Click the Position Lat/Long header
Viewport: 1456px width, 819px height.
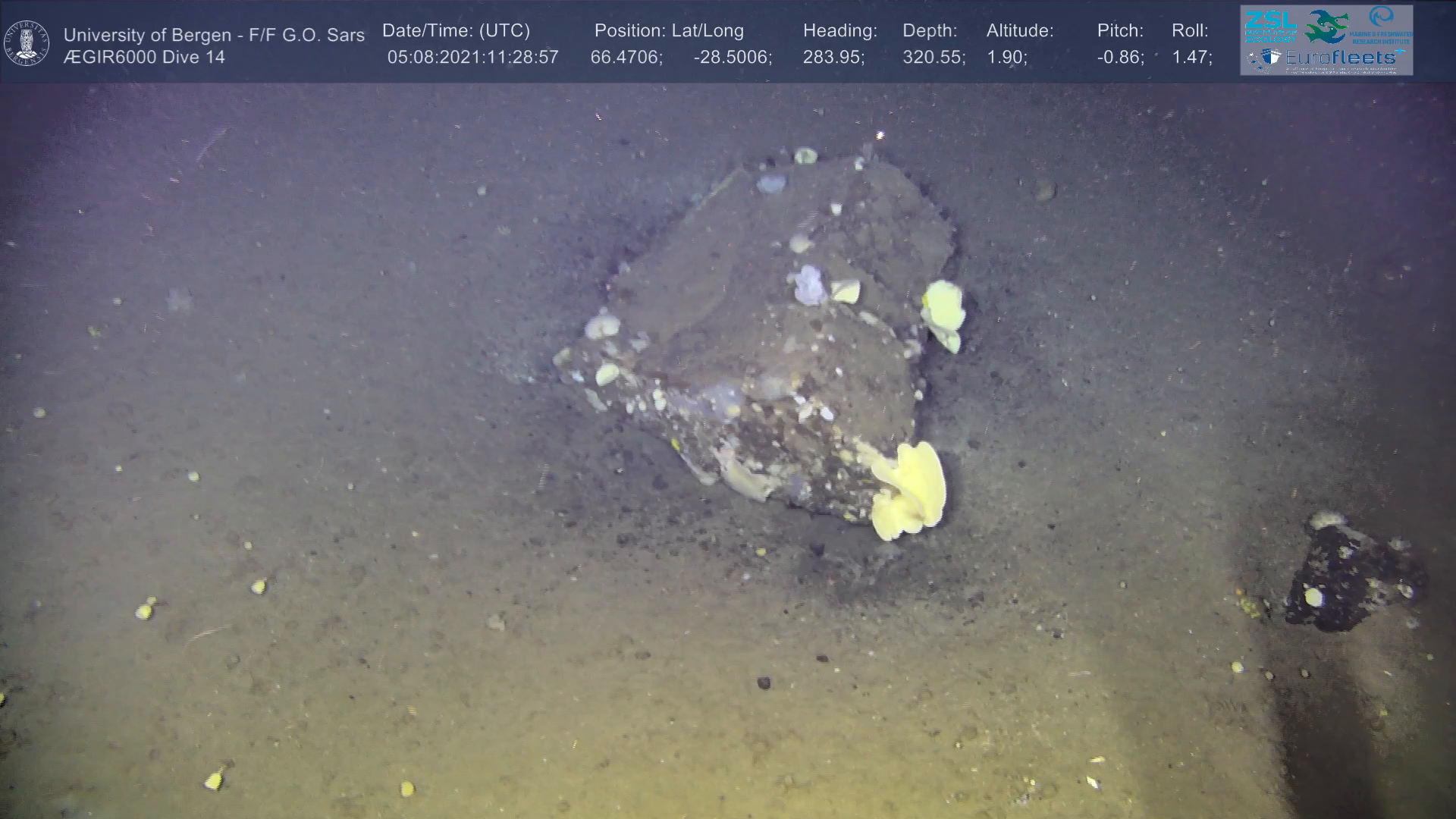669,31
